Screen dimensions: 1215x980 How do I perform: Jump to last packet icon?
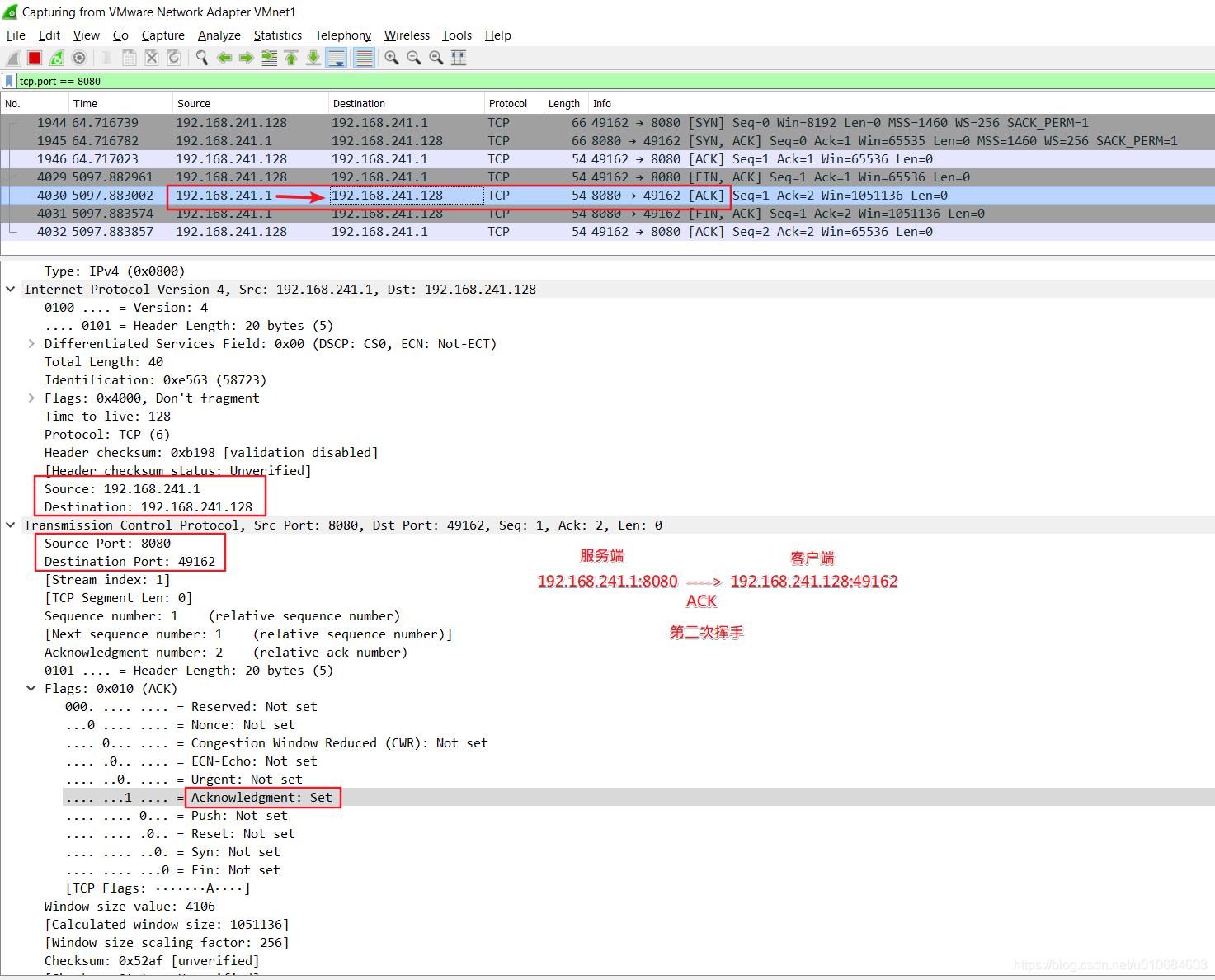pos(313,58)
